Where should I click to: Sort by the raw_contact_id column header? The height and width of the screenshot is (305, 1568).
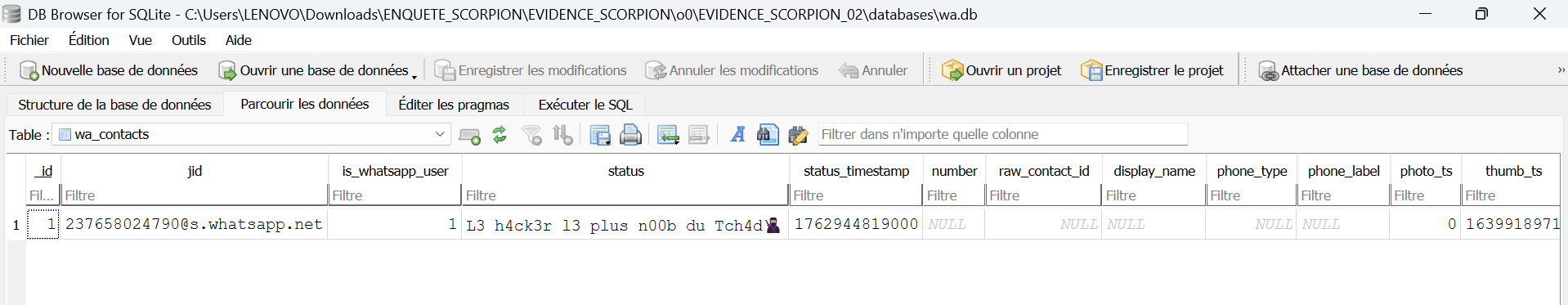1044,171
